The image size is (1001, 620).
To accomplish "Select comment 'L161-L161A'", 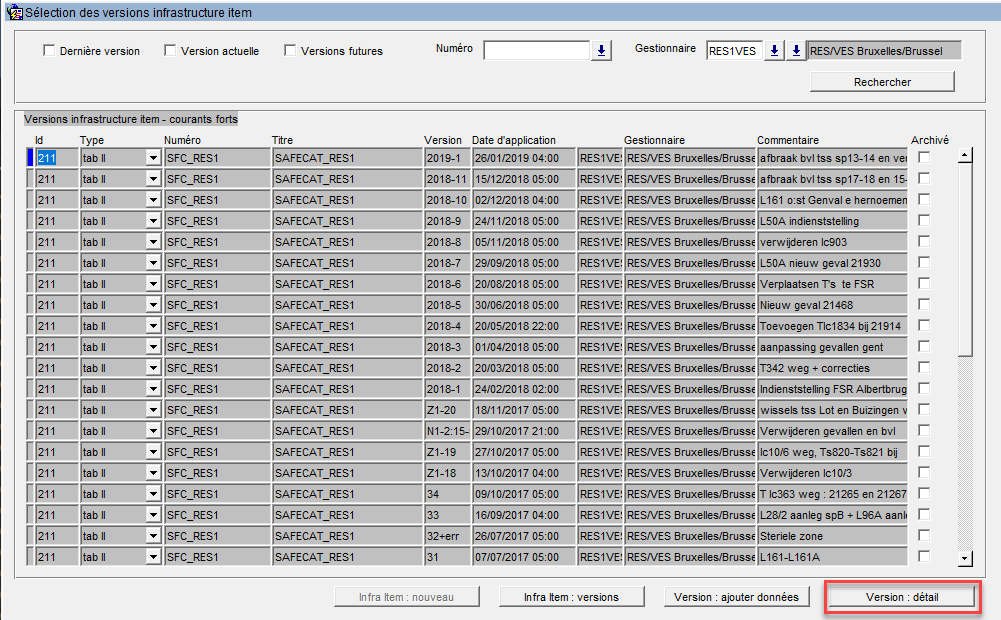I will click(x=832, y=557).
